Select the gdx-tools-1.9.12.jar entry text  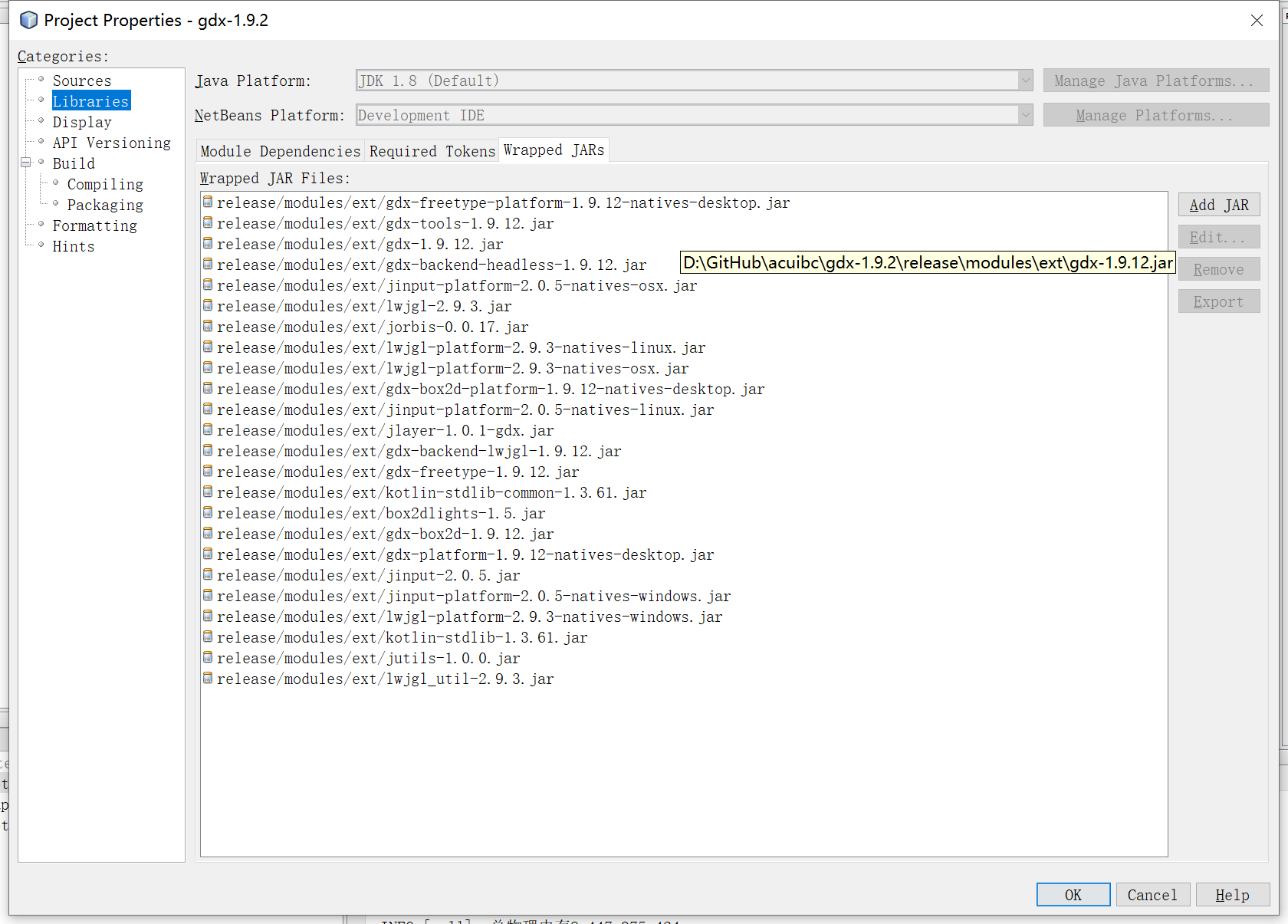pyautogui.click(x=385, y=223)
